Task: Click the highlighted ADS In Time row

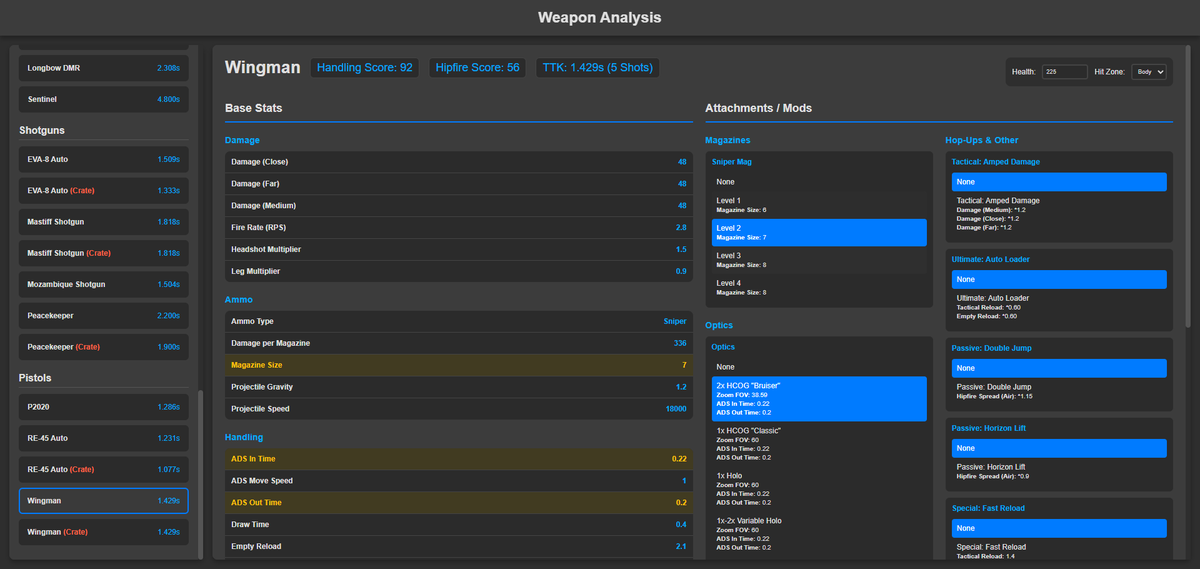Action: coord(459,459)
